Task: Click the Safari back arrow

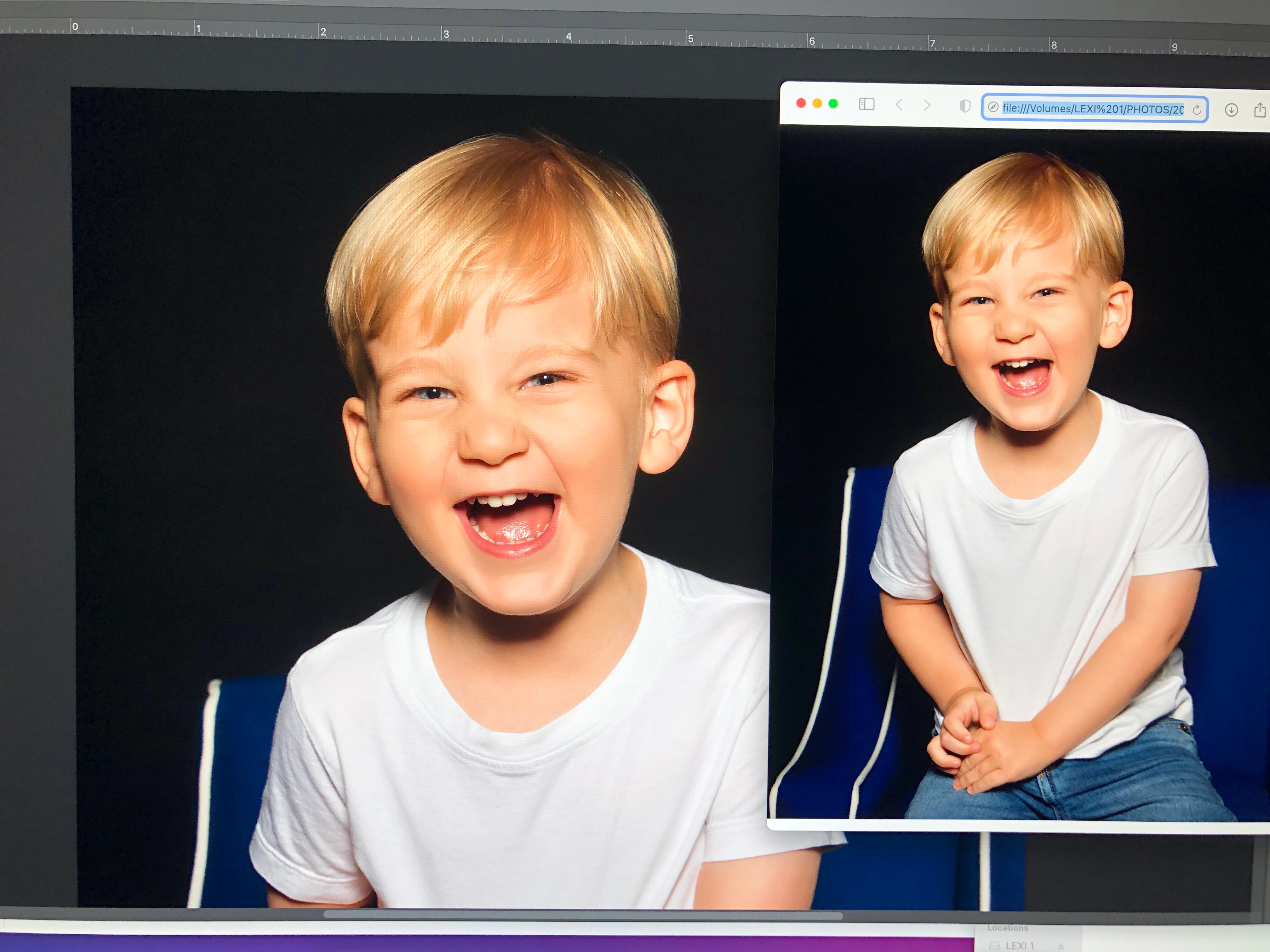Action: (x=899, y=105)
